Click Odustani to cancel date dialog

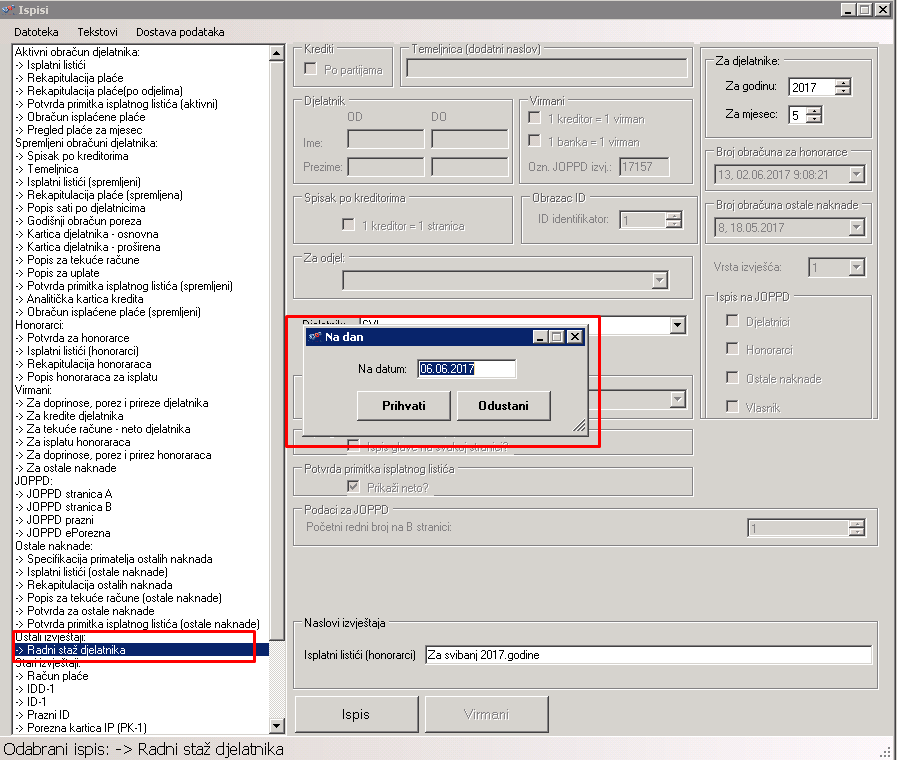pos(504,406)
